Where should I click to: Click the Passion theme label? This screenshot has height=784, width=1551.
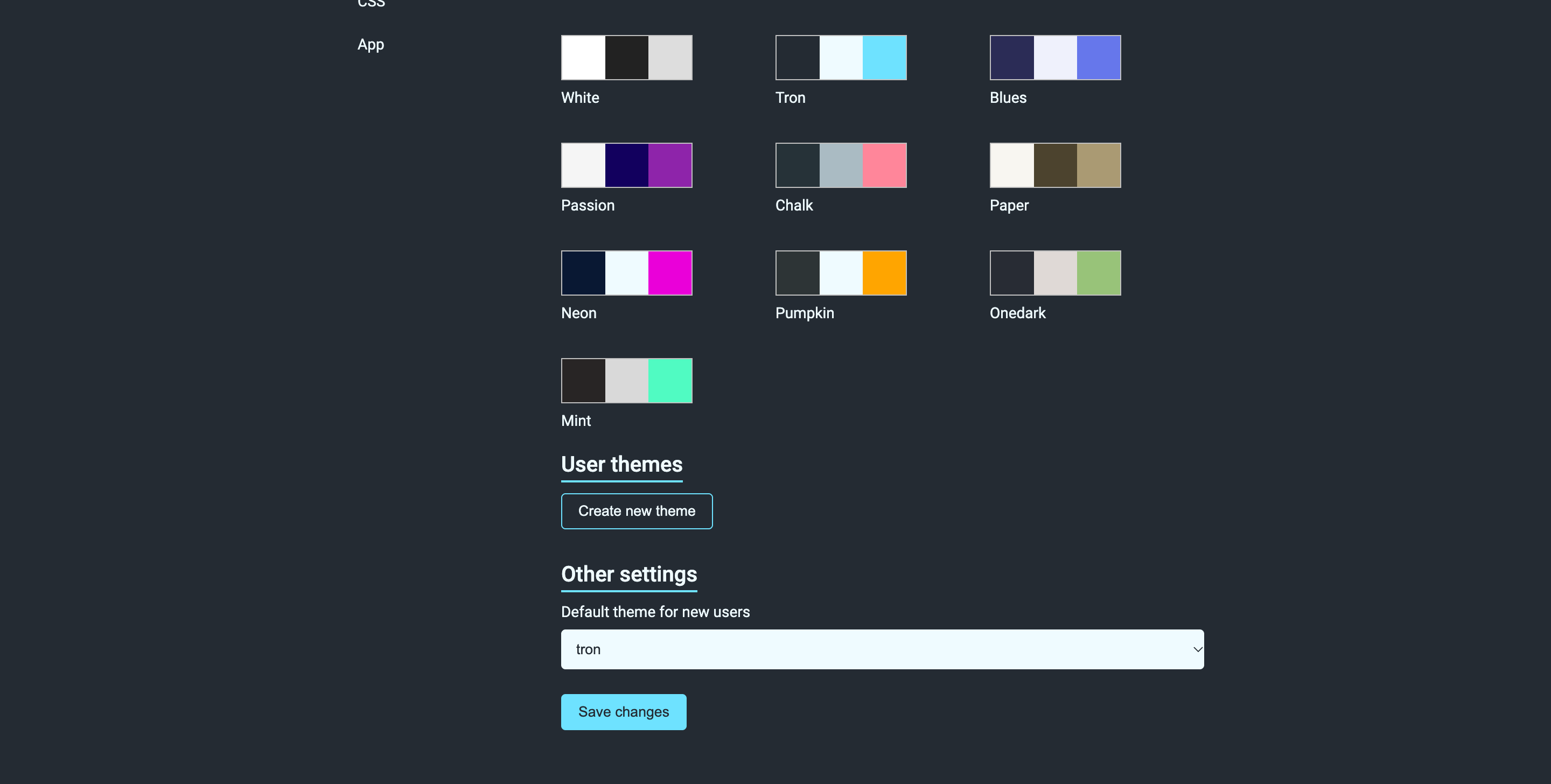click(588, 205)
